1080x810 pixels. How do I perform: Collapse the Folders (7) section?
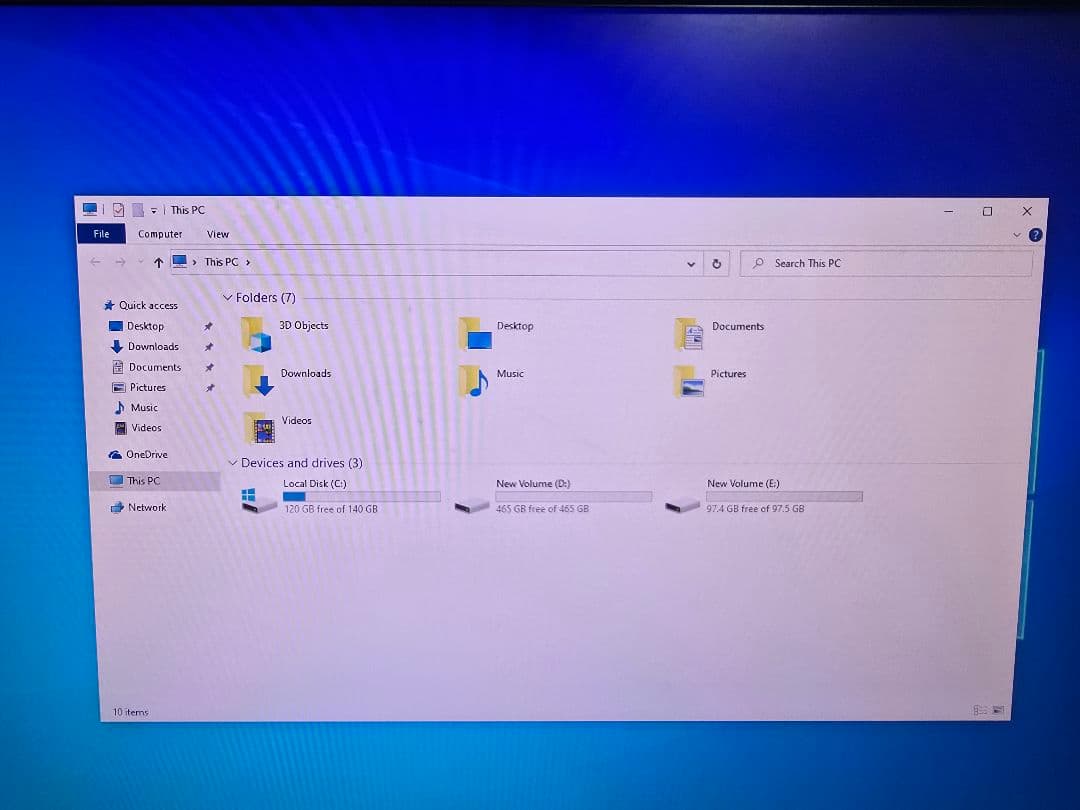[x=231, y=297]
